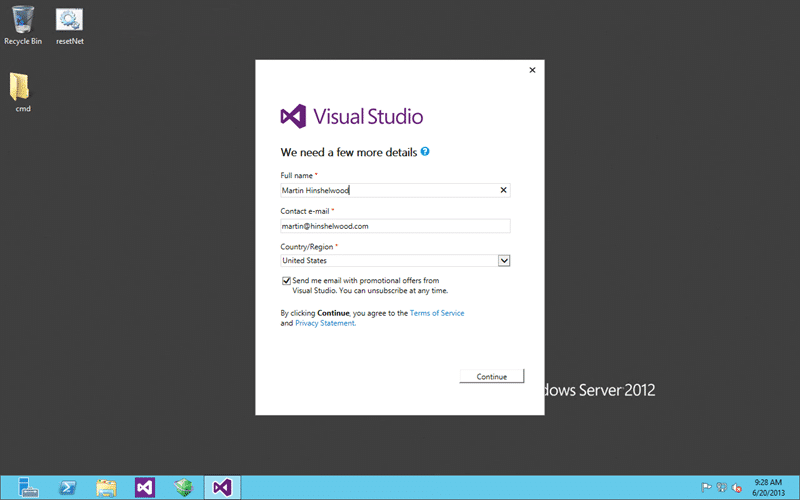
Task: Select the resetNet desktop shortcut
Action: tap(69, 26)
